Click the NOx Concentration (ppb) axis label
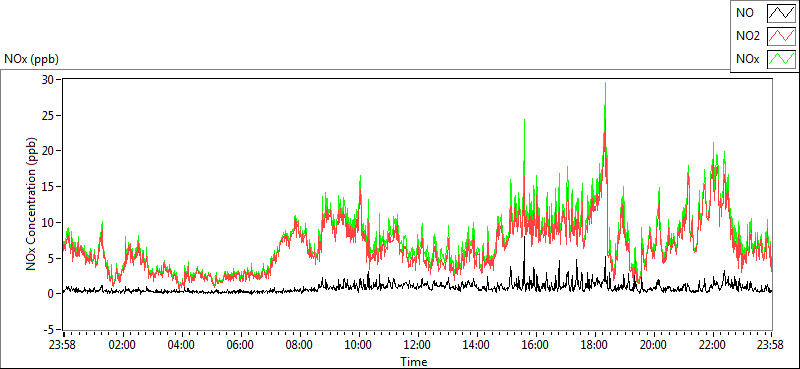The height and width of the screenshot is (369, 800). 32,203
